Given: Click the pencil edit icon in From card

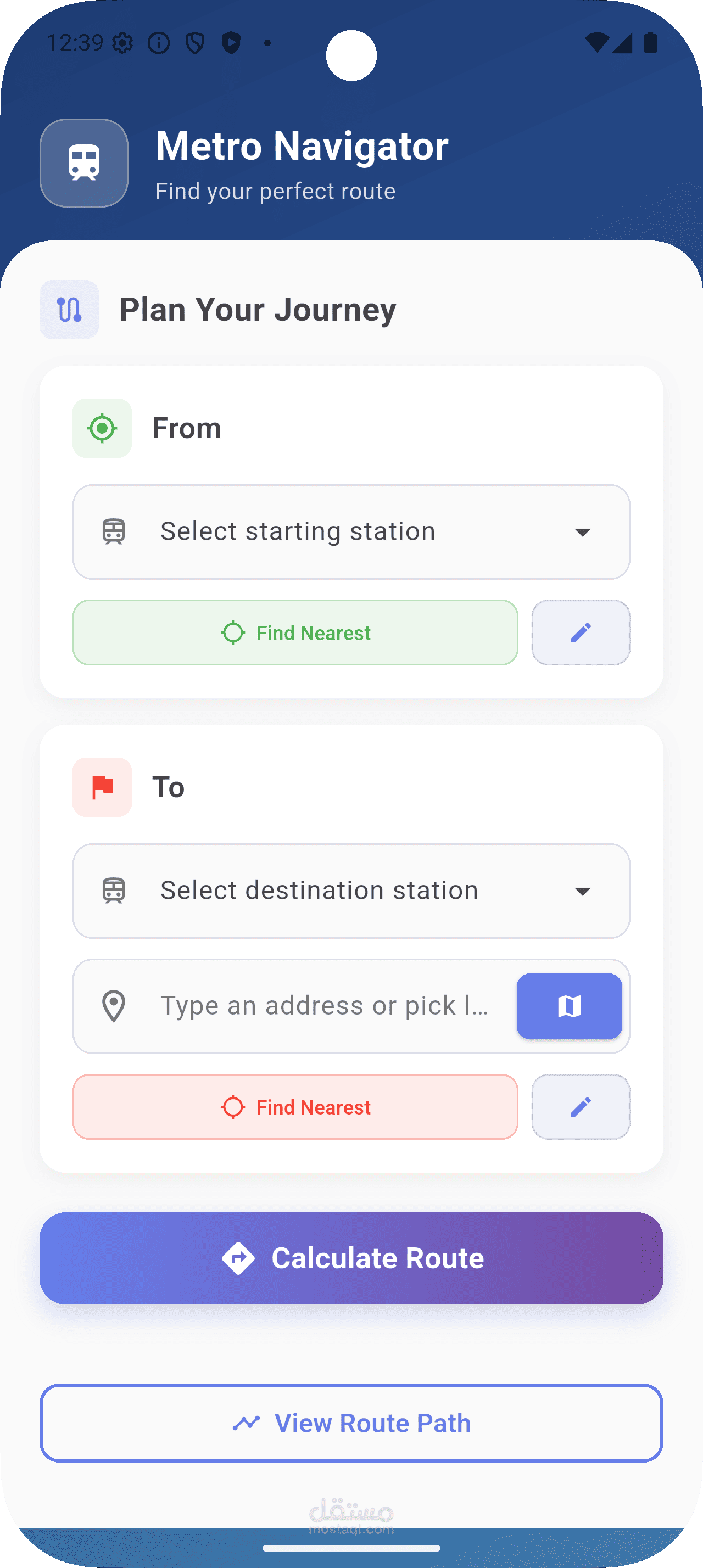Looking at the screenshot, I should click(581, 632).
